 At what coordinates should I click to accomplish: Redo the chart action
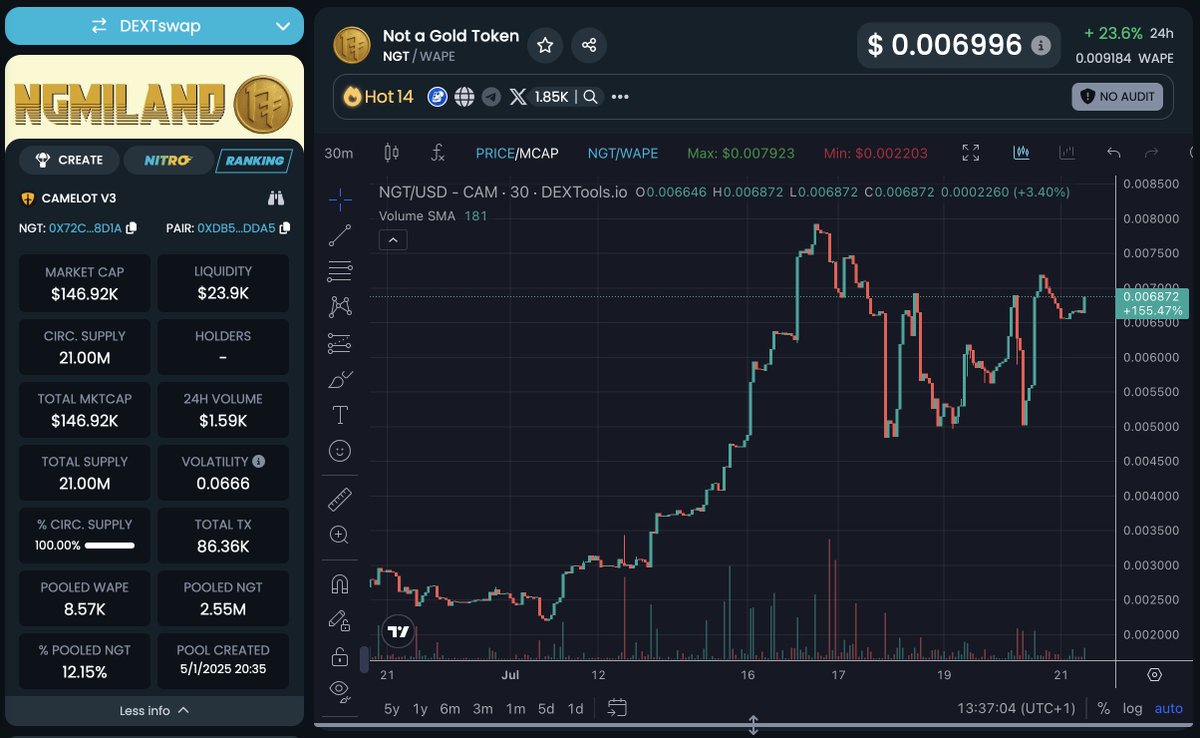coord(1151,153)
